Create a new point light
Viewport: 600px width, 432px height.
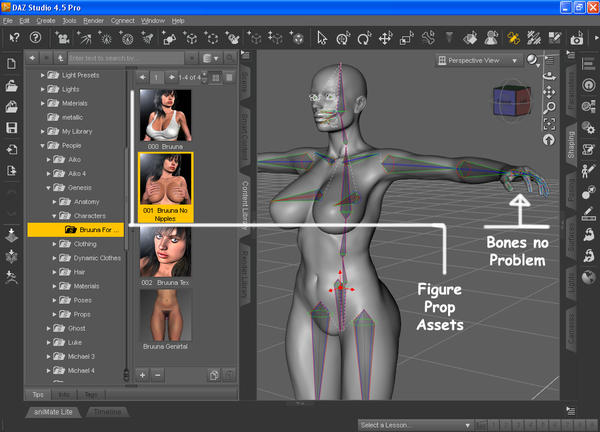tap(105, 38)
